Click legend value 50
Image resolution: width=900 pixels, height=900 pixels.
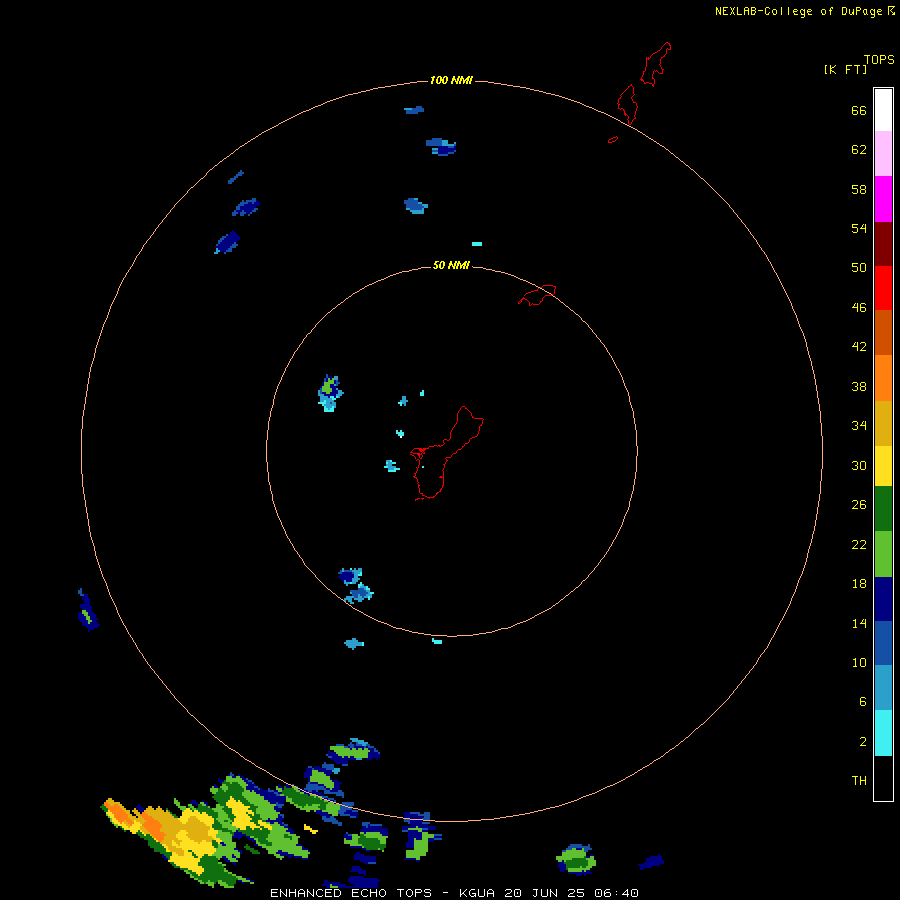(859, 268)
